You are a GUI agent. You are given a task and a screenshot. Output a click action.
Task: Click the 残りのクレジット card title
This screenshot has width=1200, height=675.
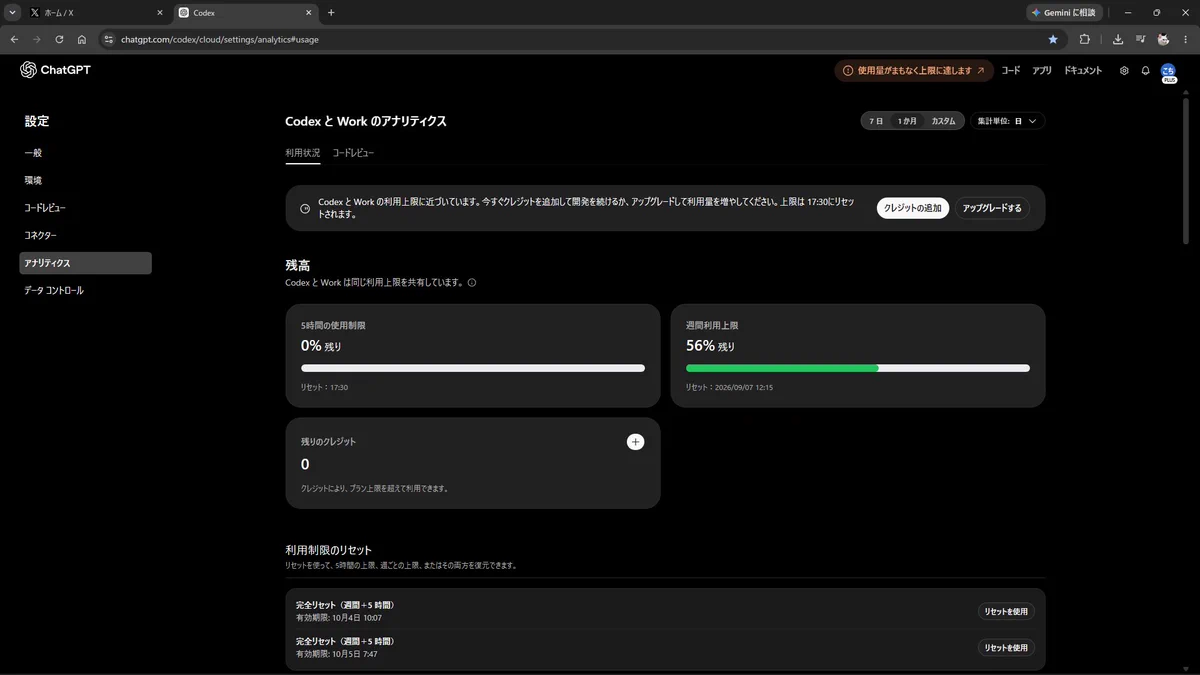328,441
